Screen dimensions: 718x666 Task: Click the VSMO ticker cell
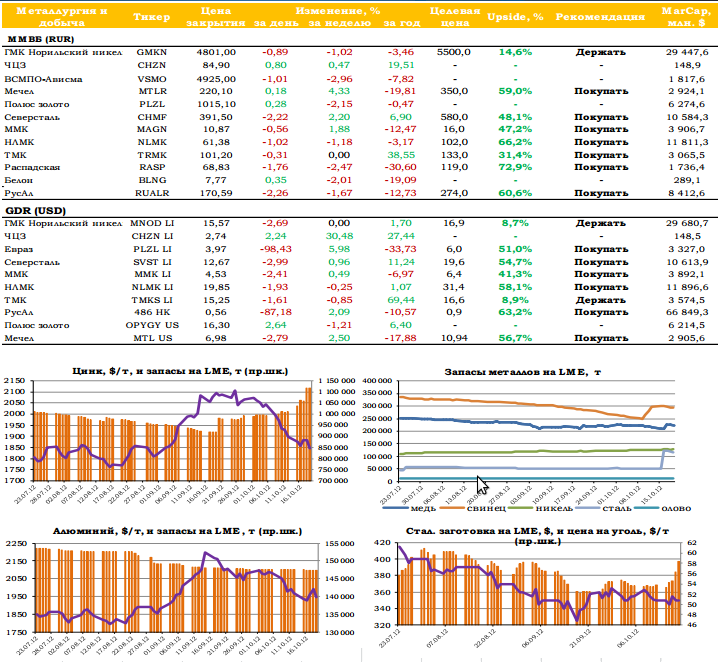152,79
